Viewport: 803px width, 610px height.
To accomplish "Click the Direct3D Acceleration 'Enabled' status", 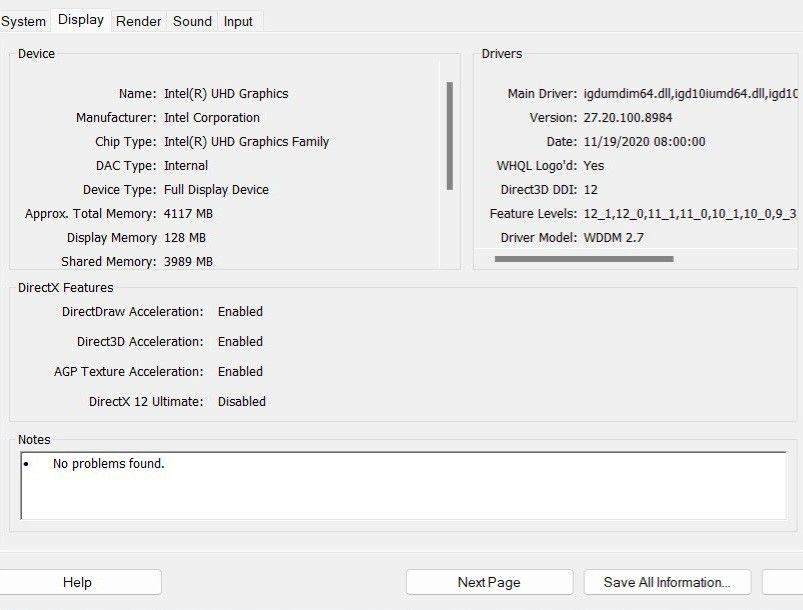I will point(240,342).
